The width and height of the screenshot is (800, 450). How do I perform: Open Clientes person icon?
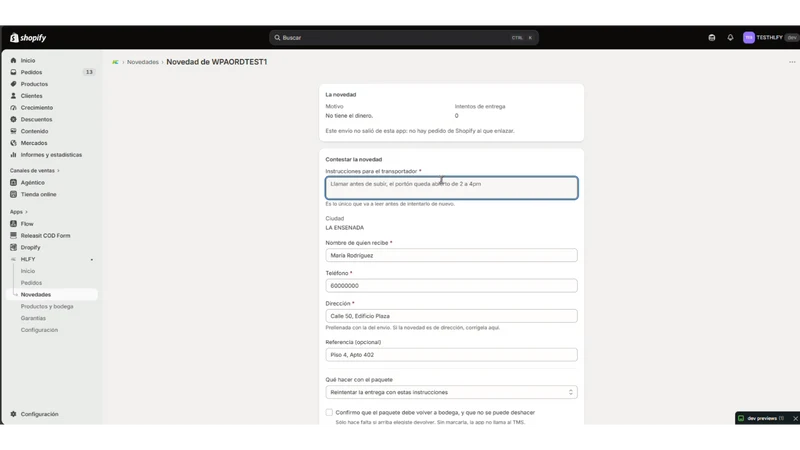tap(13, 95)
